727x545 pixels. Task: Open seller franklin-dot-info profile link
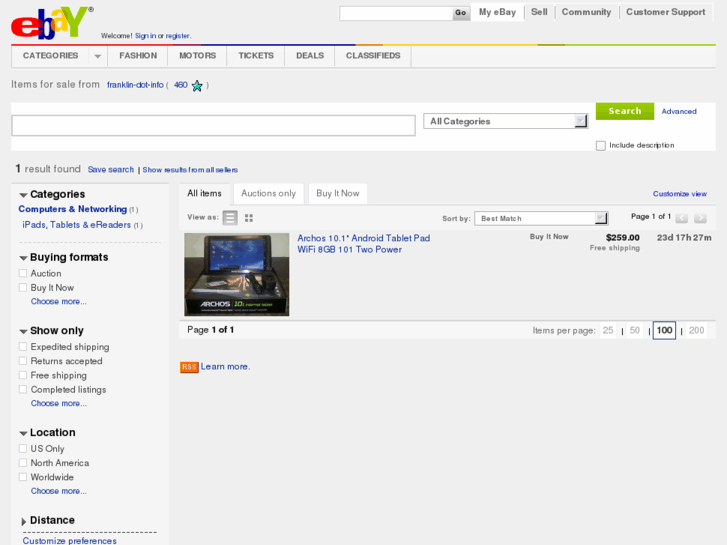[x=135, y=85]
